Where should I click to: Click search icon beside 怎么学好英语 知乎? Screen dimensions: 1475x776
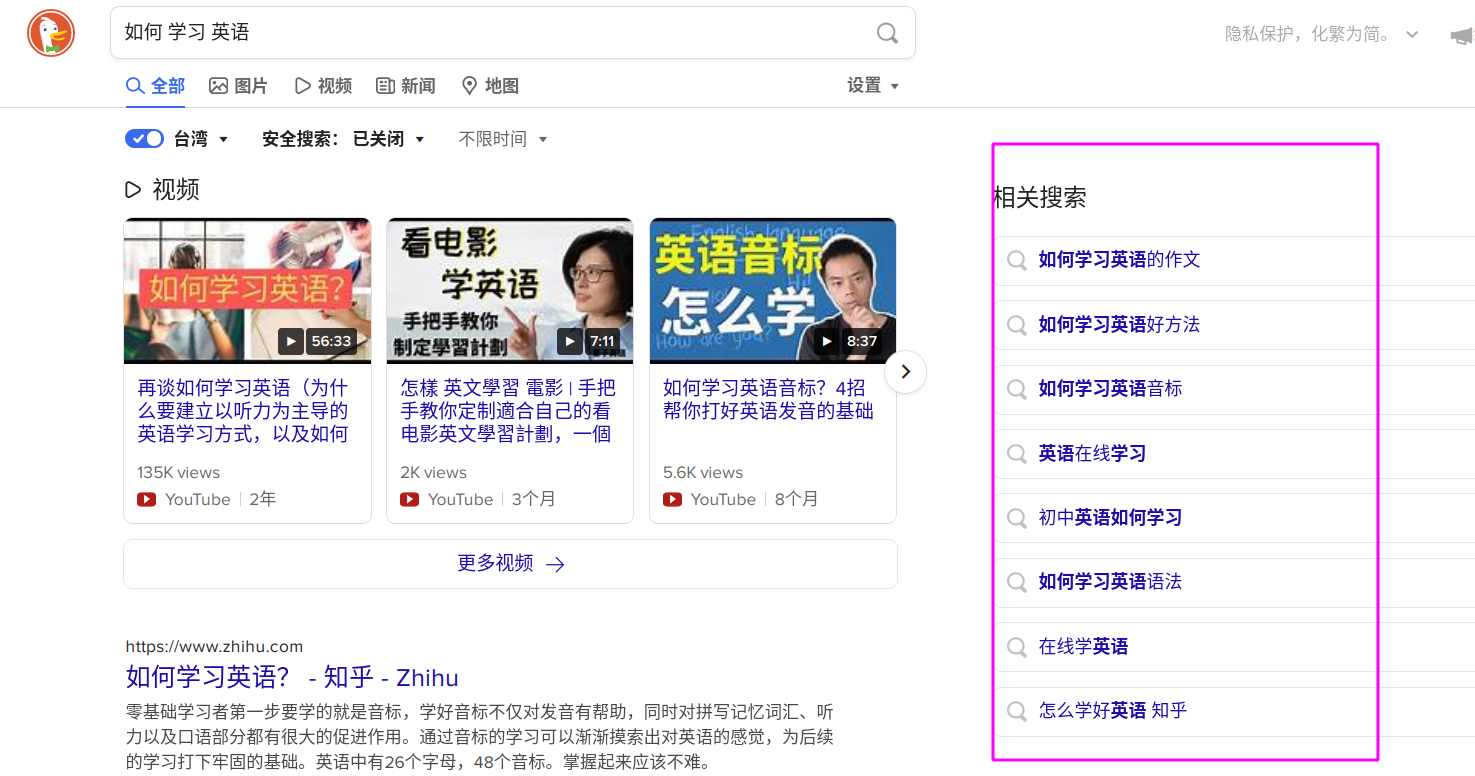(x=1017, y=711)
